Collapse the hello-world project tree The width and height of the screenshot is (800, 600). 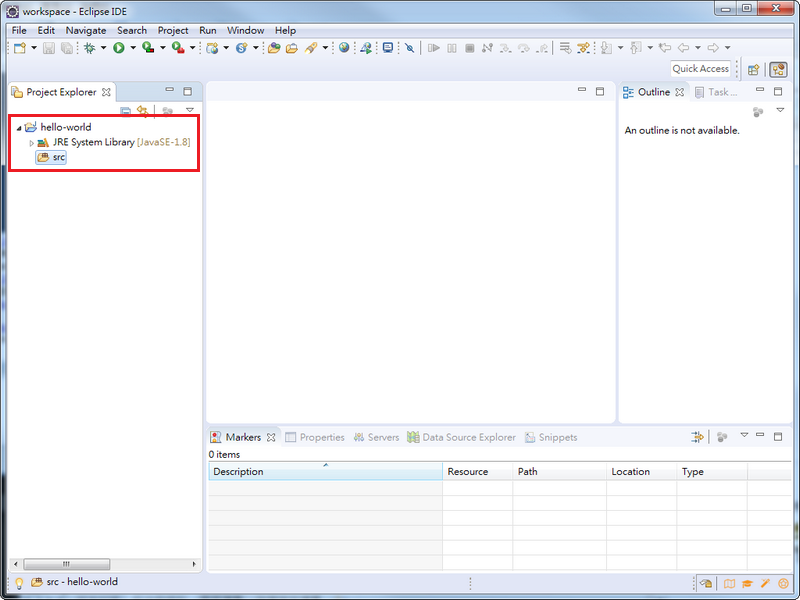tap(18, 128)
